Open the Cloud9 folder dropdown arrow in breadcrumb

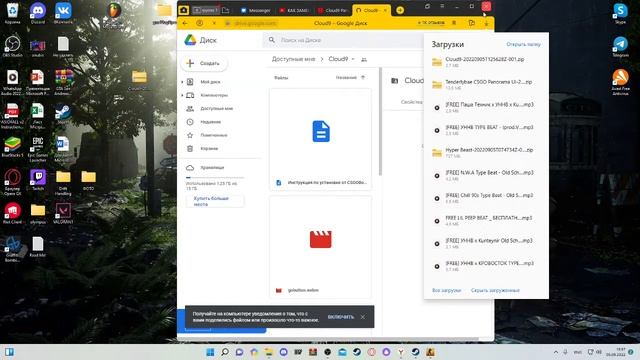(353, 59)
